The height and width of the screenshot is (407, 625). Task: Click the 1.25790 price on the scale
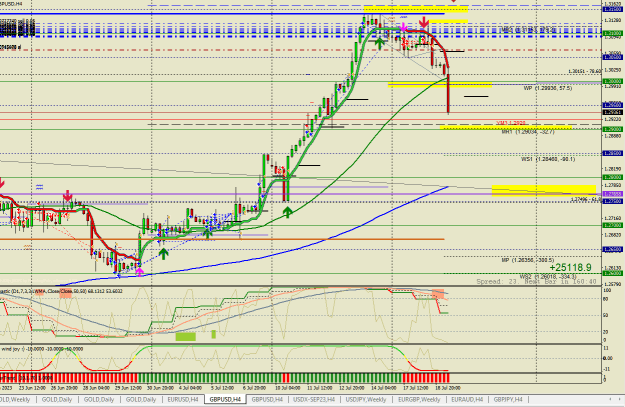(613, 284)
